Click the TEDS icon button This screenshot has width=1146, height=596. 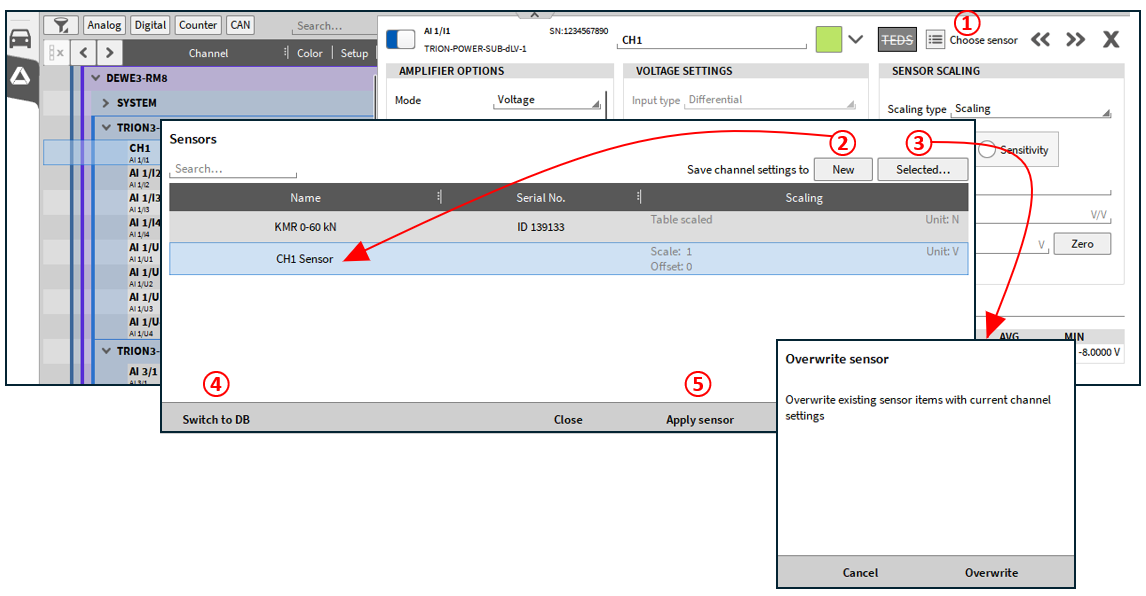click(x=896, y=40)
